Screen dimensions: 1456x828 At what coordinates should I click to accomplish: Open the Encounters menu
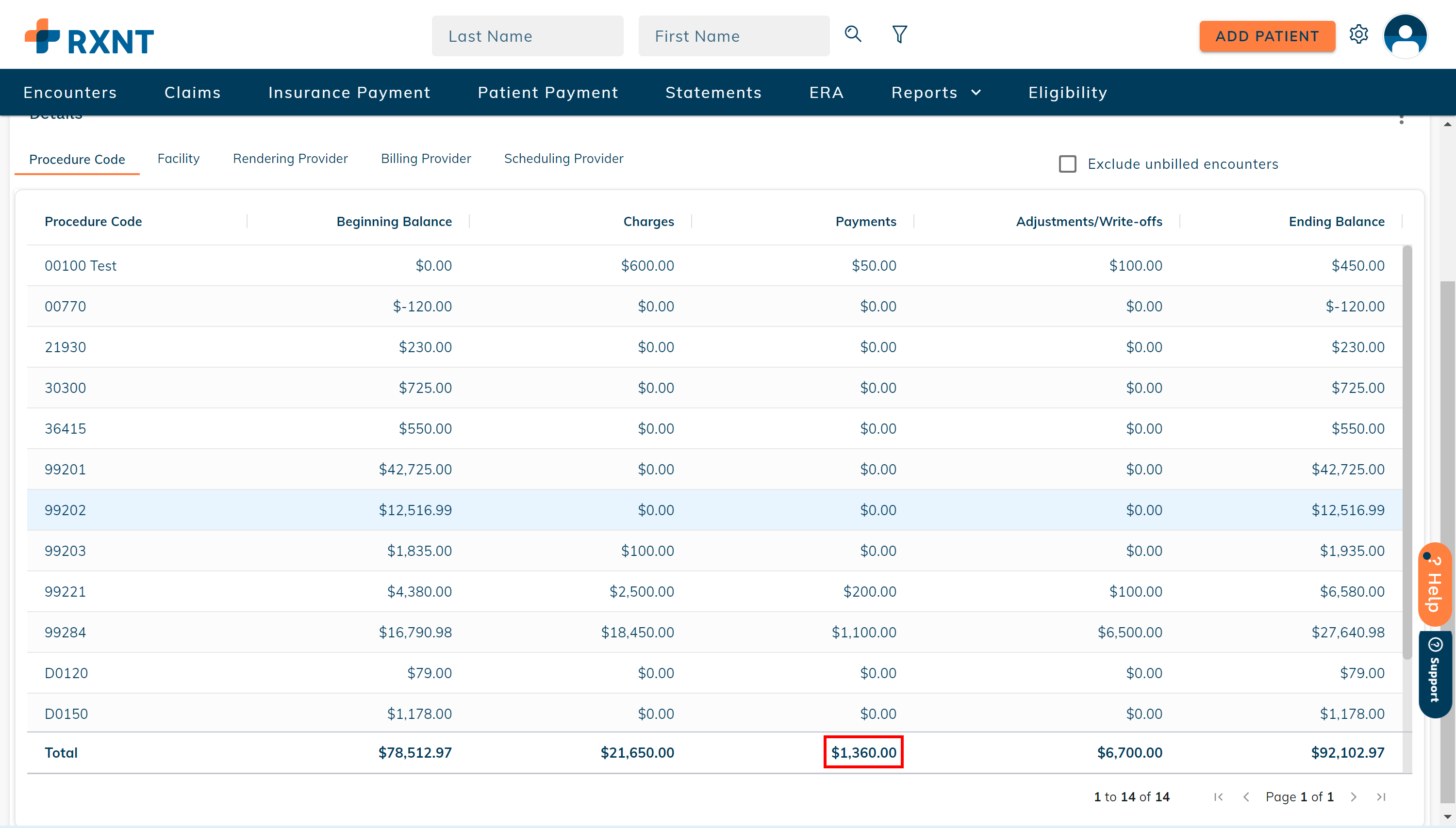[70, 92]
